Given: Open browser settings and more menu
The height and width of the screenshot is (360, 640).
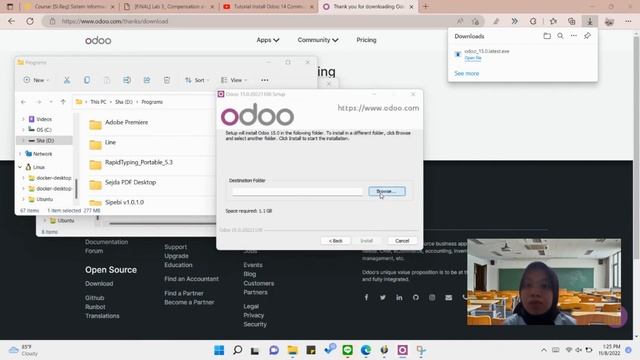Looking at the screenshot, I should click(x=628, y=21).
